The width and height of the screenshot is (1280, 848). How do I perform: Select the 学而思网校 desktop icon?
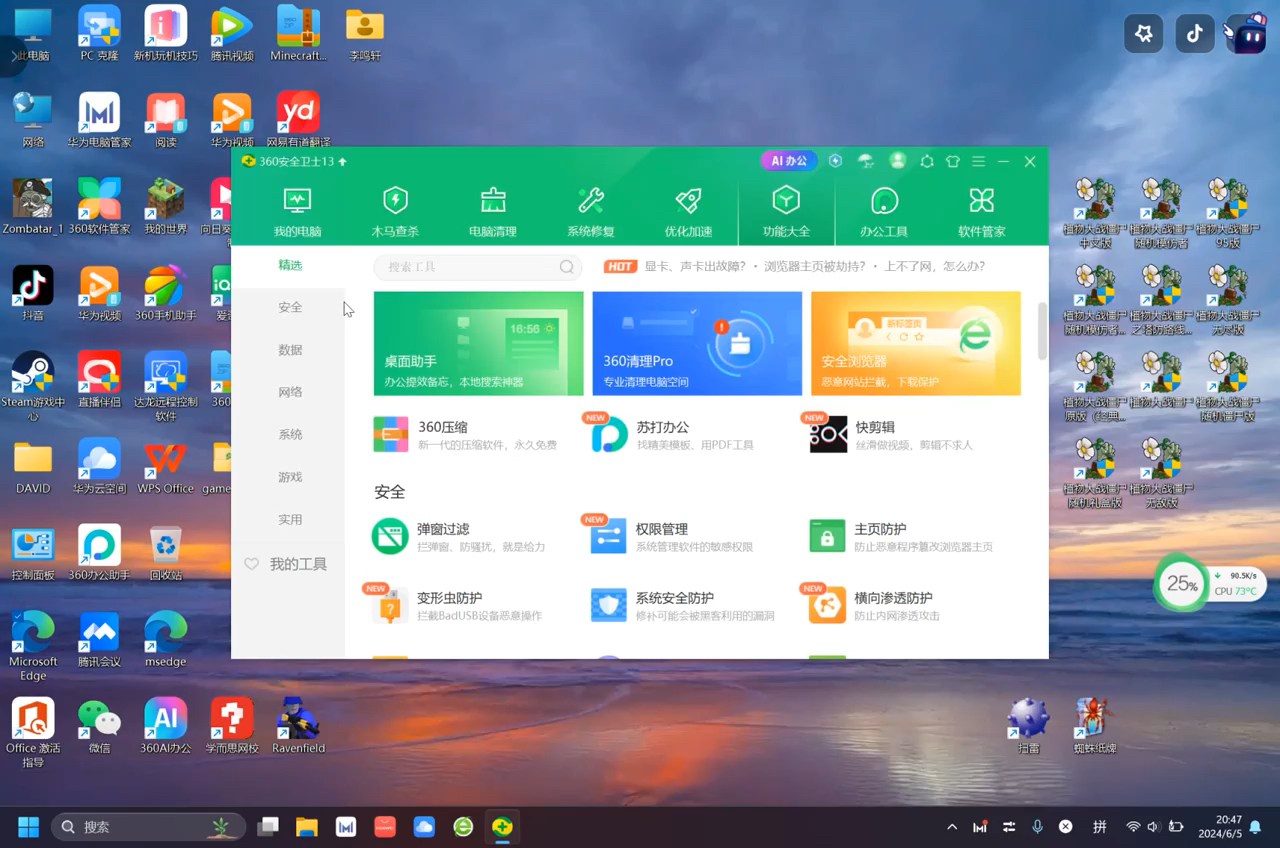(232, 727)
